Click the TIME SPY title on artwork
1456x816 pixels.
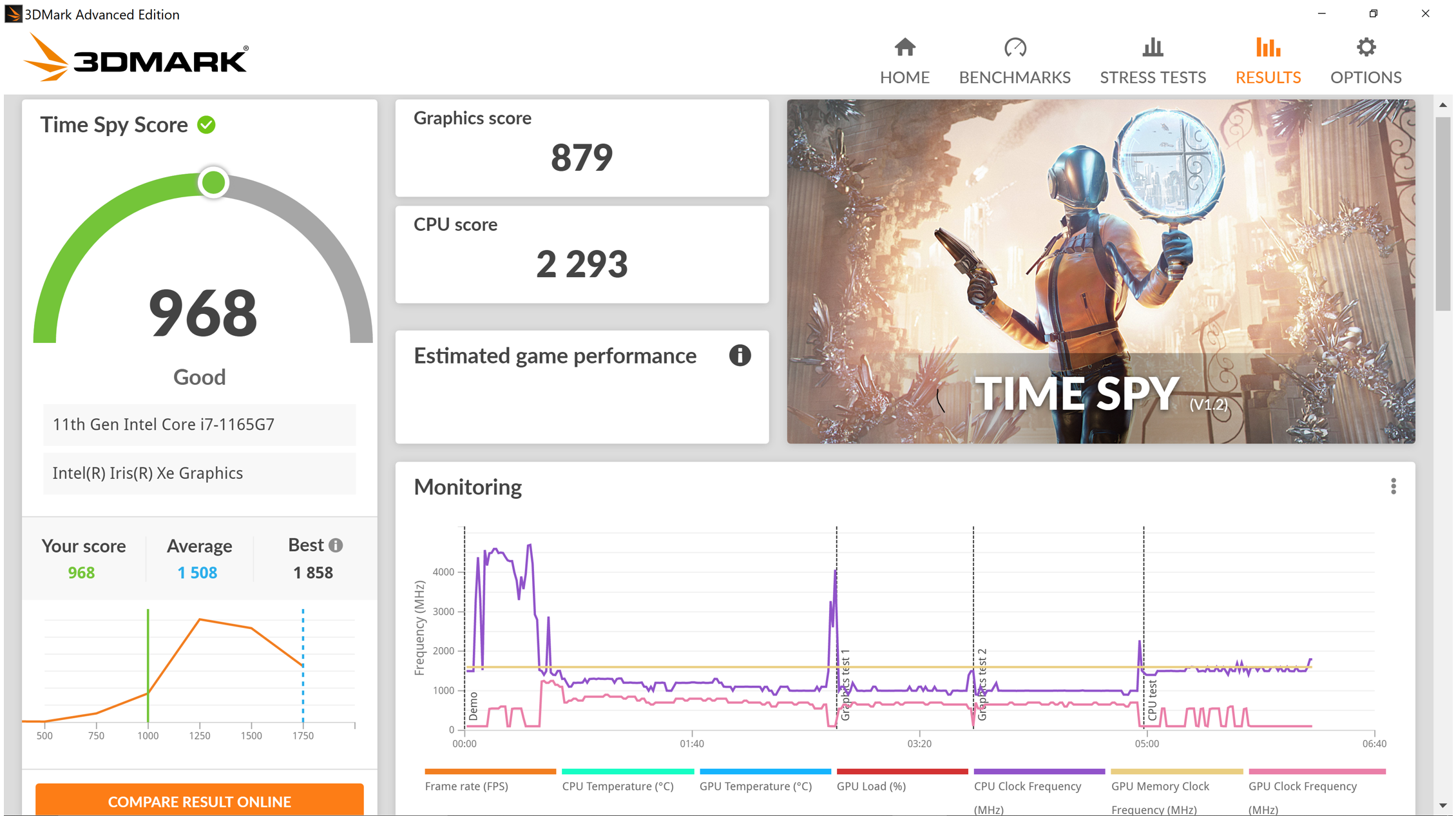1077,393
